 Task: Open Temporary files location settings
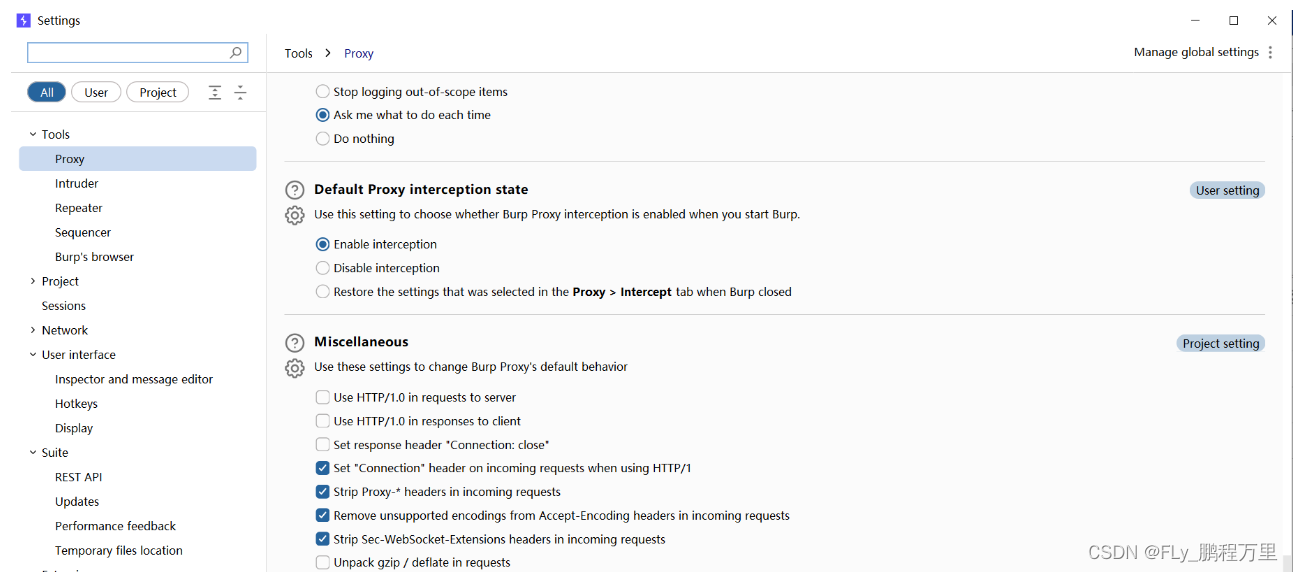119,551
